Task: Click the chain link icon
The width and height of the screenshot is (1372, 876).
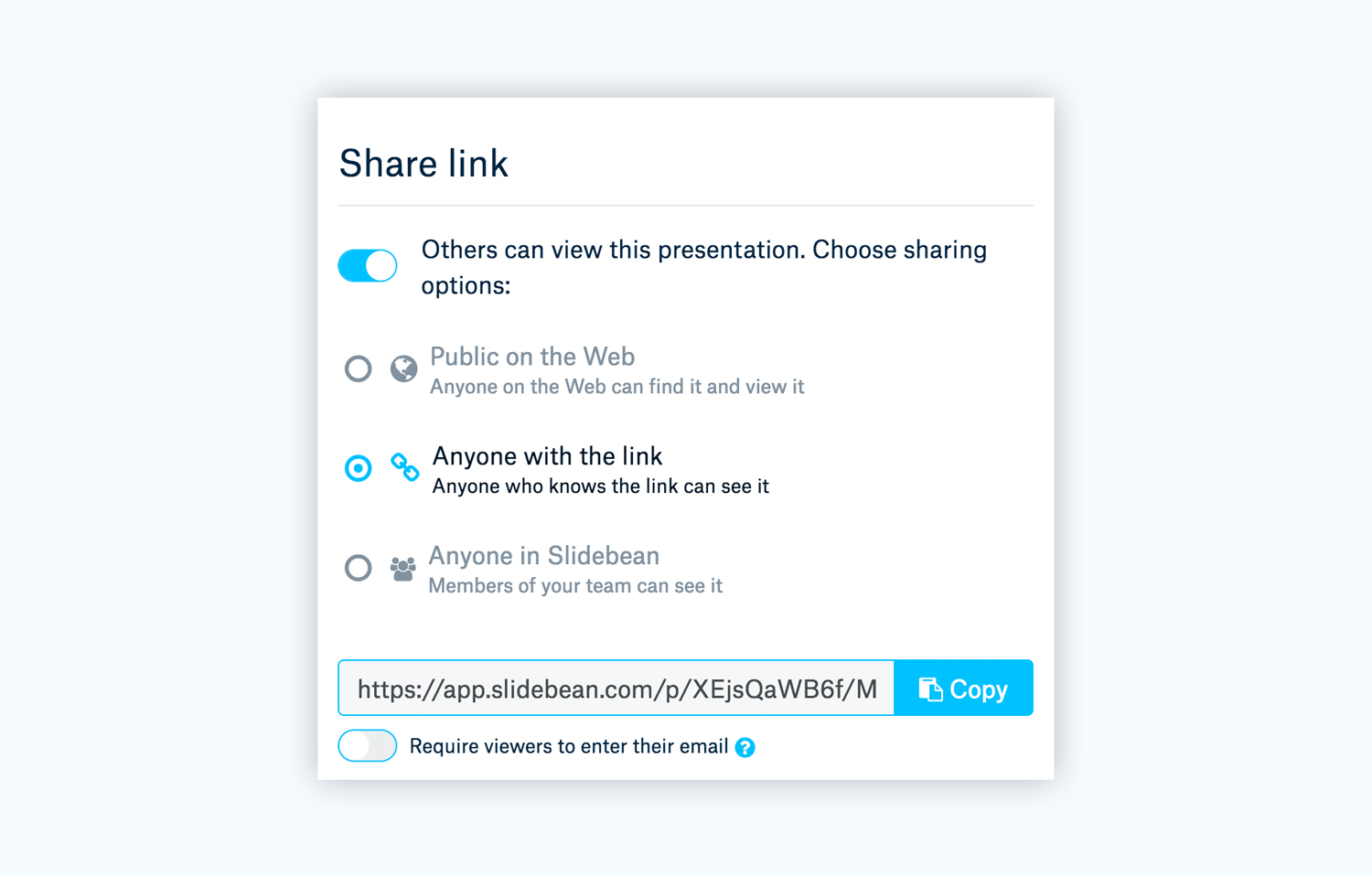Action: click(x=404, y=467)
